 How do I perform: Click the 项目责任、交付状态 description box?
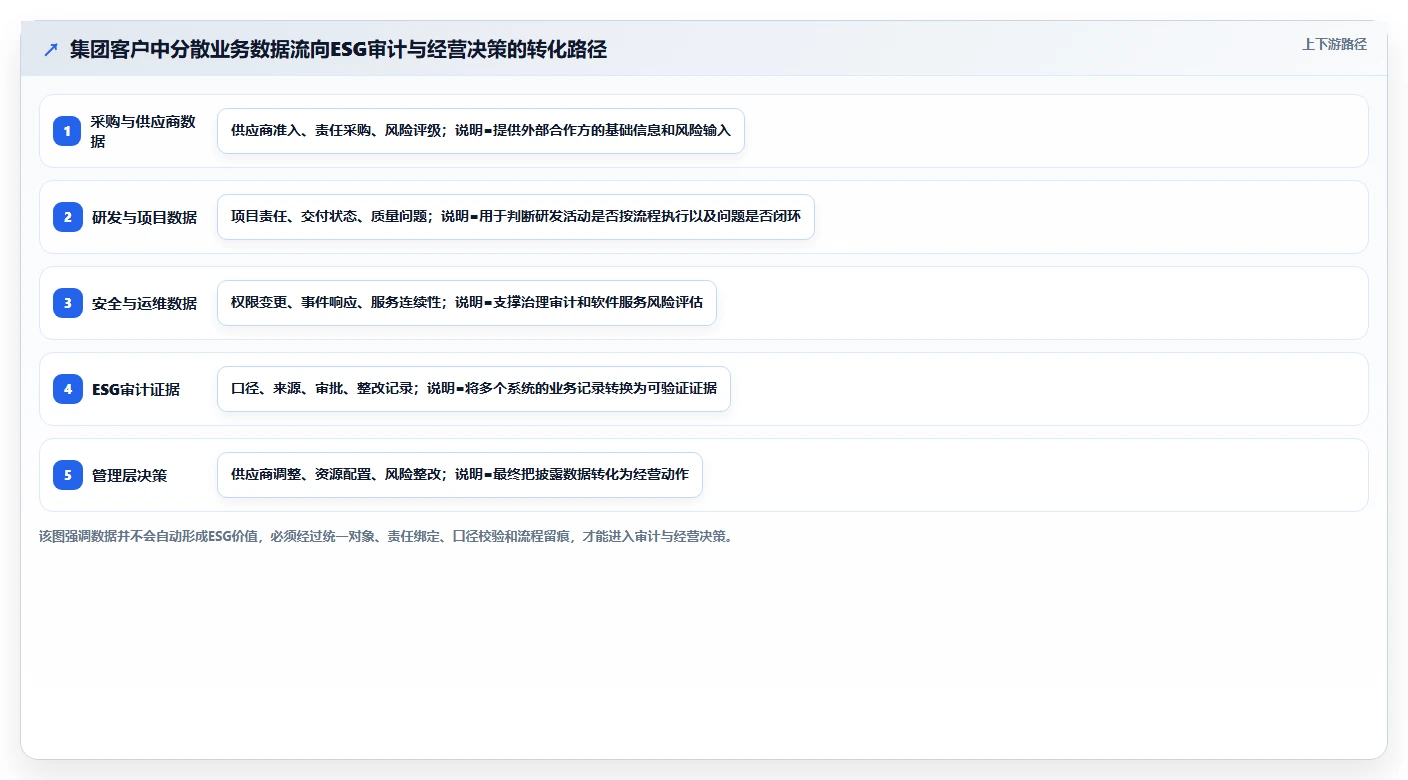[516, 217]
